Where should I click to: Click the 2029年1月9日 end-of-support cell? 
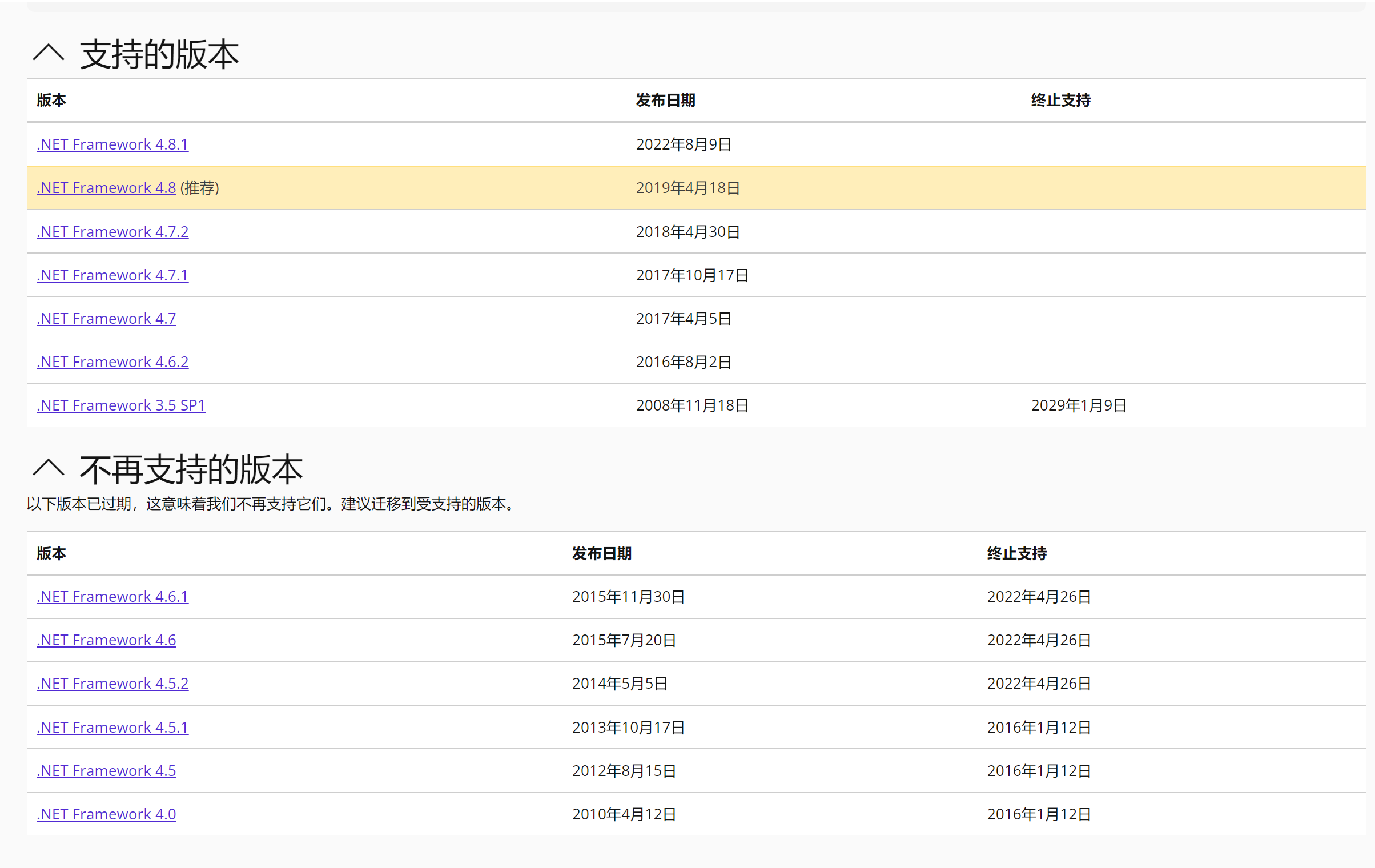[x=1078, y=405]
